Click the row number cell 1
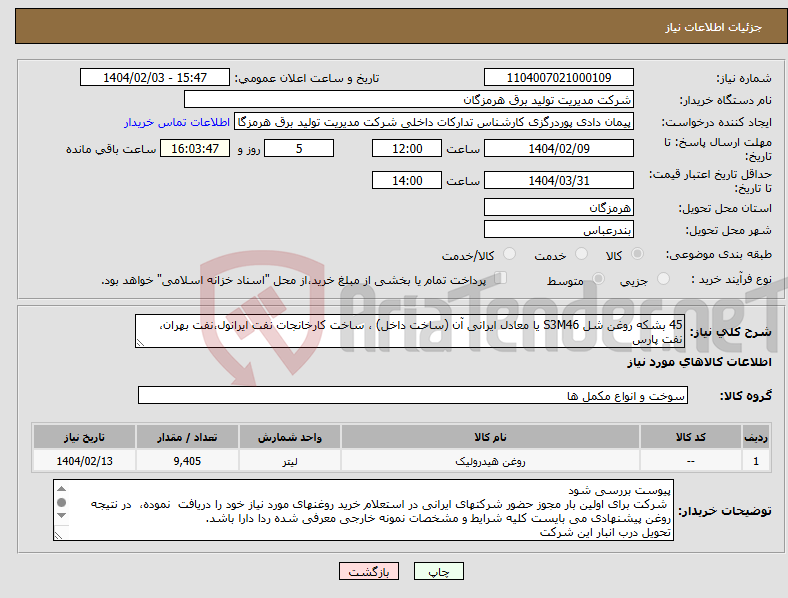The image size is (788, 598). (x=756, y=460)
